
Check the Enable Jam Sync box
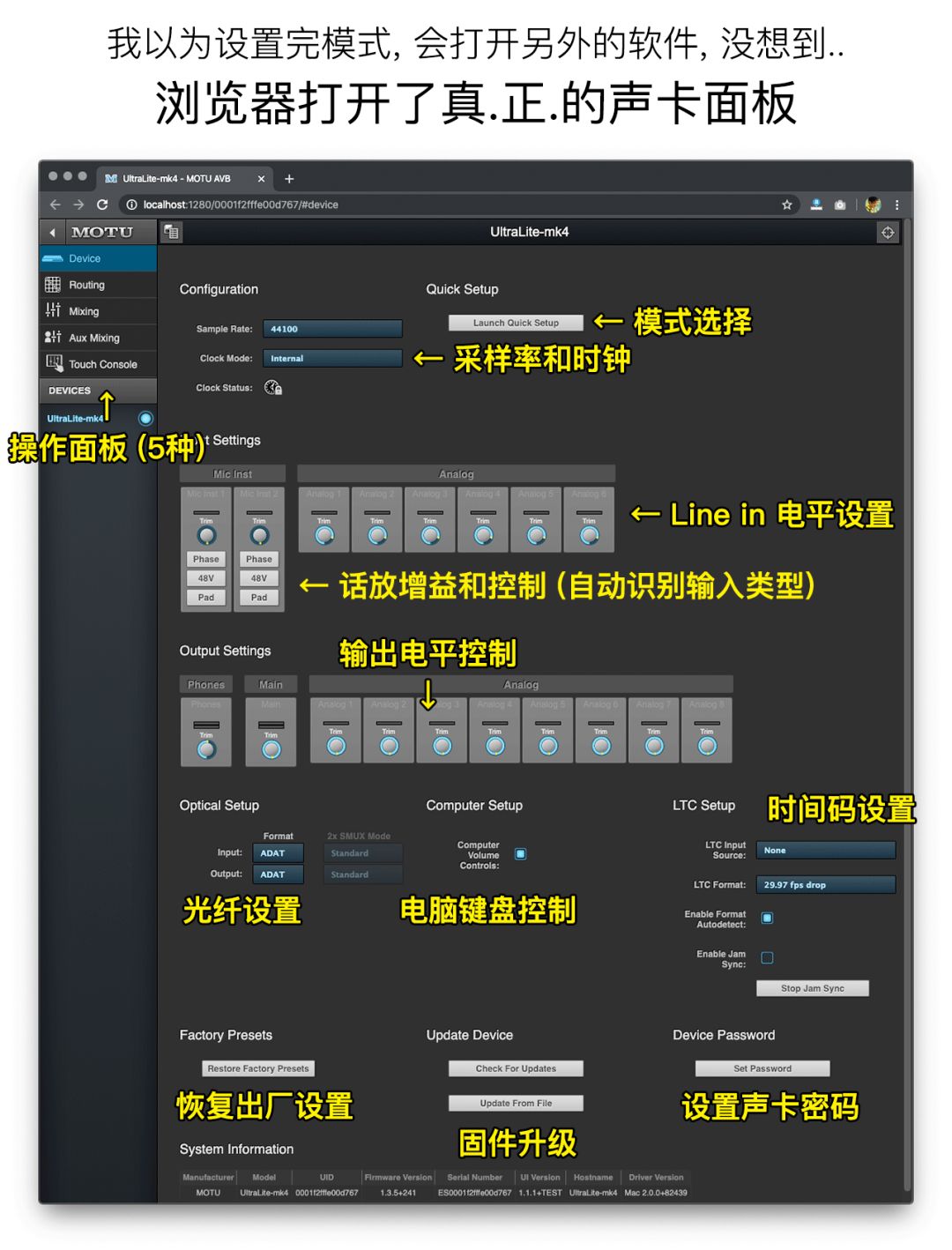pos(767,958)
